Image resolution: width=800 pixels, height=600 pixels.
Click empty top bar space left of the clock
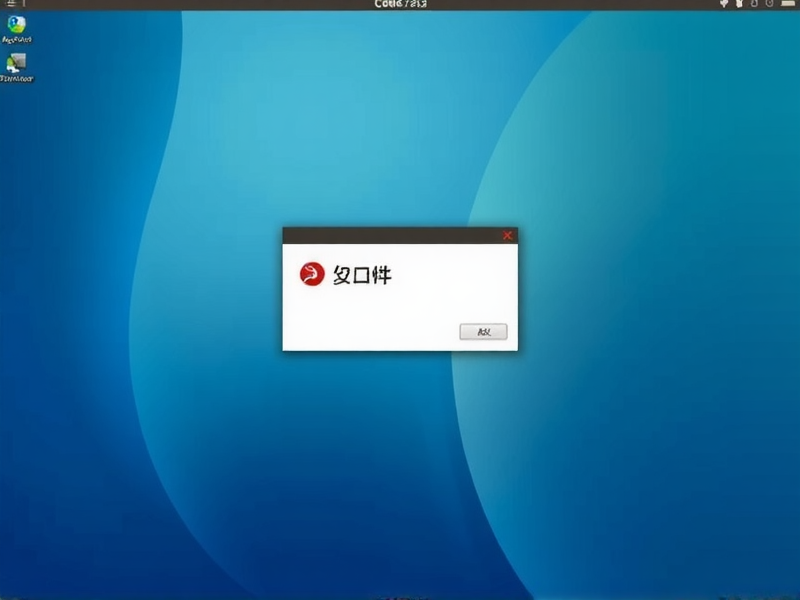[200, 5]
